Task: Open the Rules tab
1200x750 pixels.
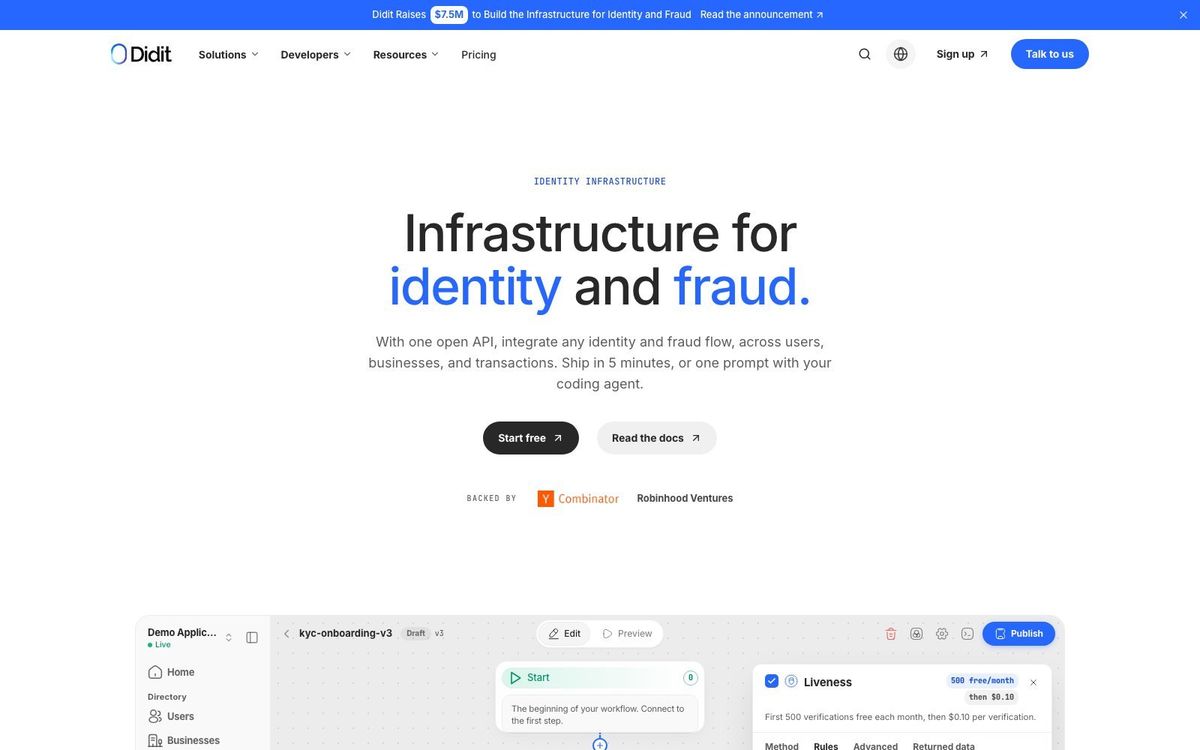Action: (x=826, y=746)
